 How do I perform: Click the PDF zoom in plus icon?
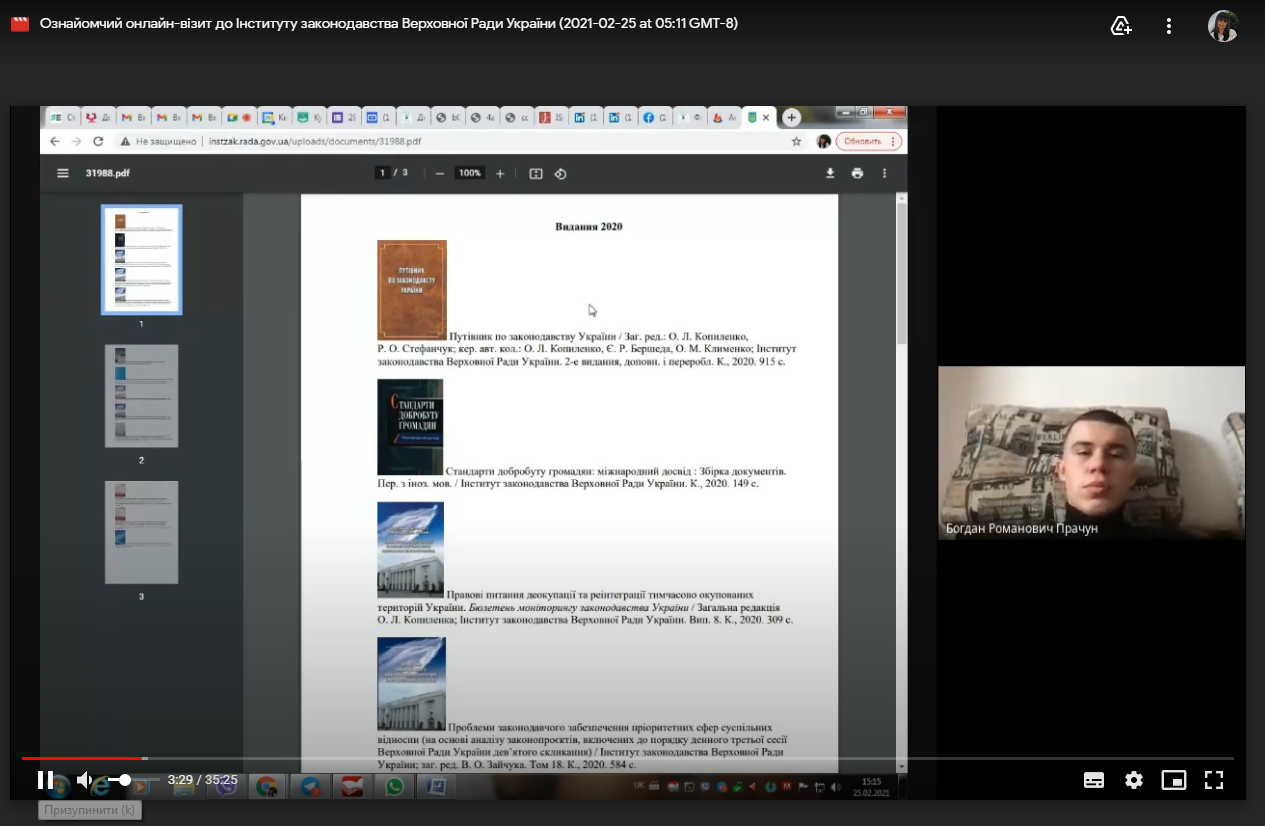point(500,173)
